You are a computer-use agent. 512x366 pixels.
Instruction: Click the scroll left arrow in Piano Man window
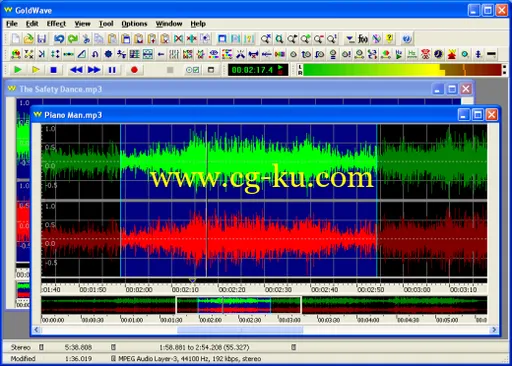click(x=36, y=330)
